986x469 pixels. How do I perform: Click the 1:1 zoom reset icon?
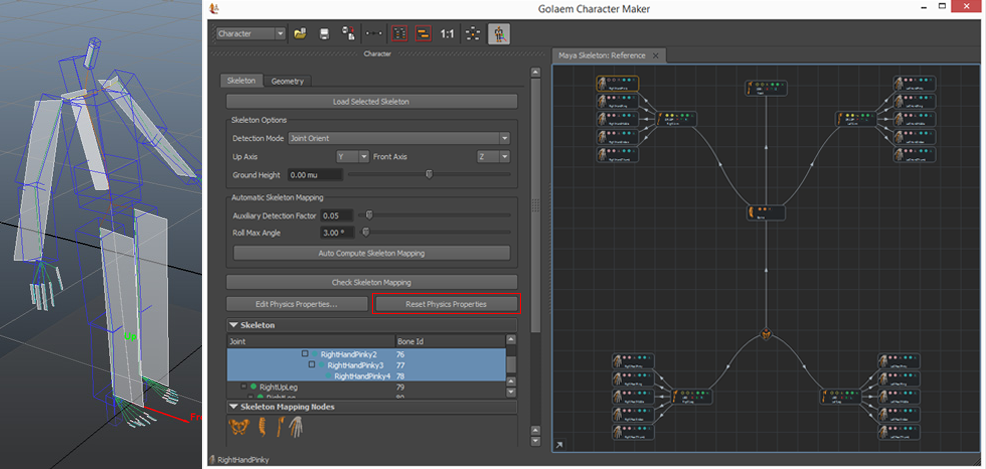[447, 33]
